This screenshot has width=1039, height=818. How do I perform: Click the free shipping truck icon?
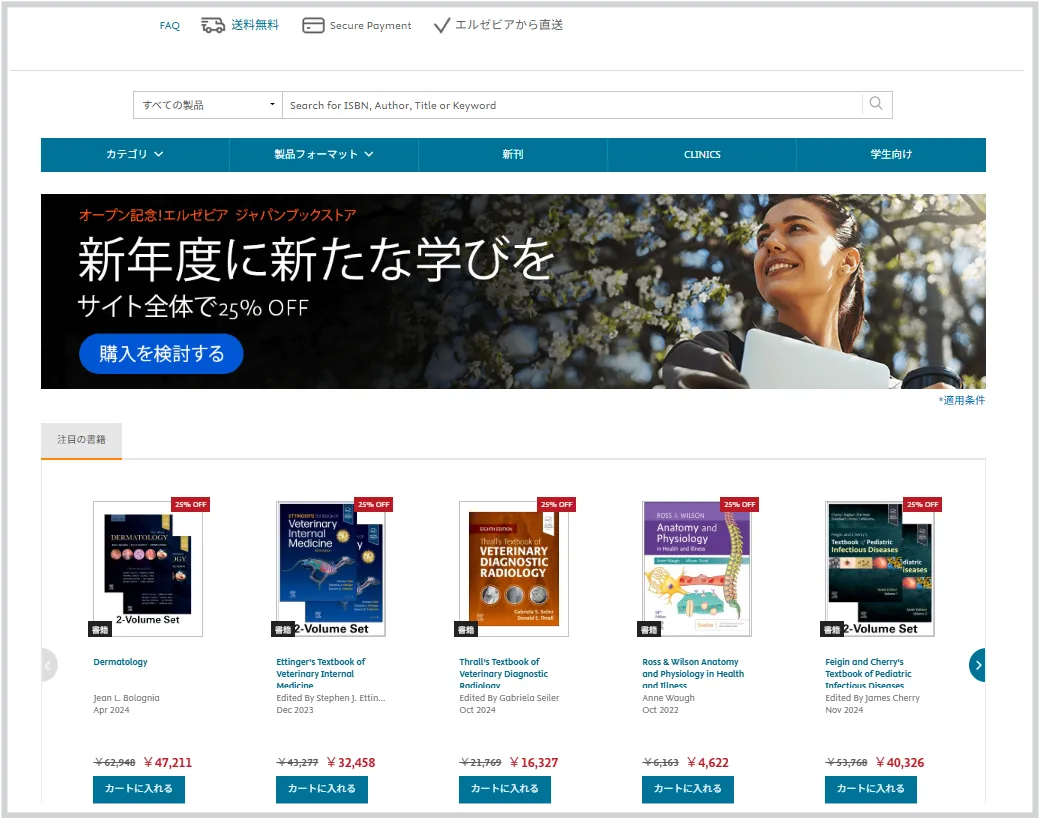coord(213,25)
